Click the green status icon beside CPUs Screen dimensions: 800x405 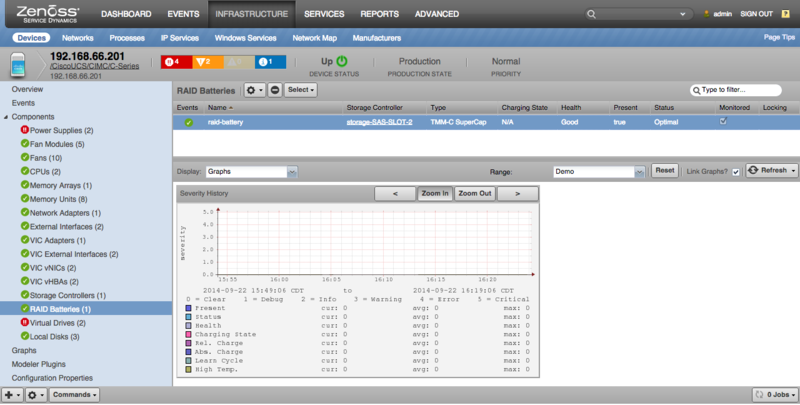pyautogui.click(x=24, y=171)
